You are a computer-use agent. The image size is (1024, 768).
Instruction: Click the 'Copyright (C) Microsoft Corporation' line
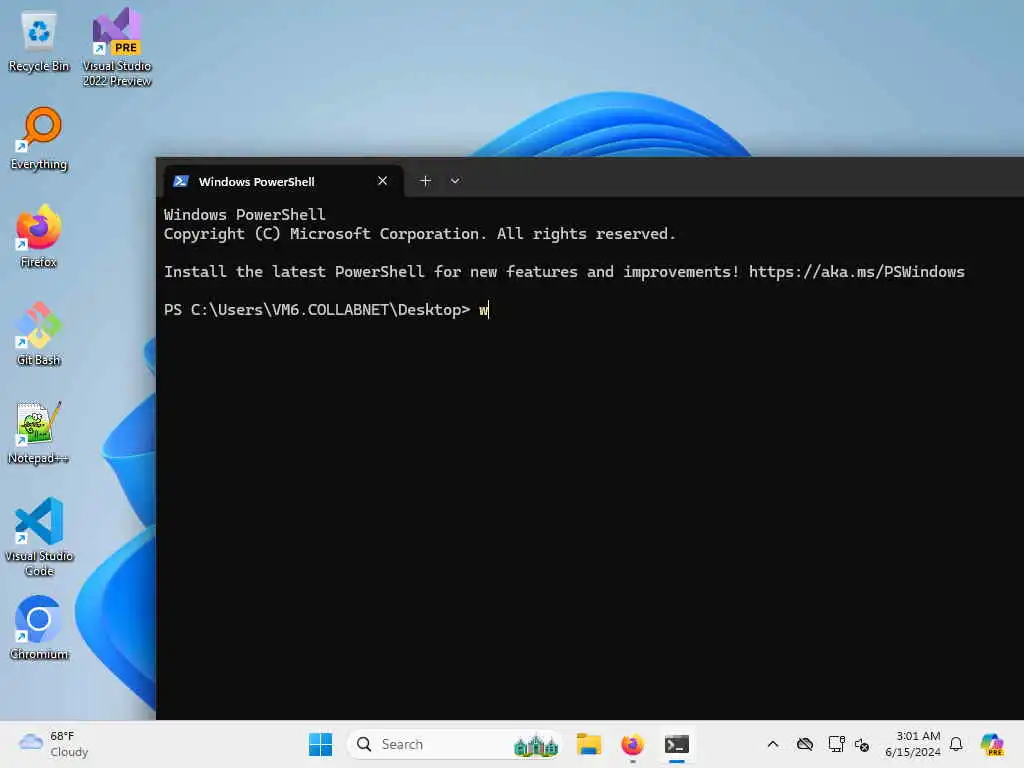point(419,234)
